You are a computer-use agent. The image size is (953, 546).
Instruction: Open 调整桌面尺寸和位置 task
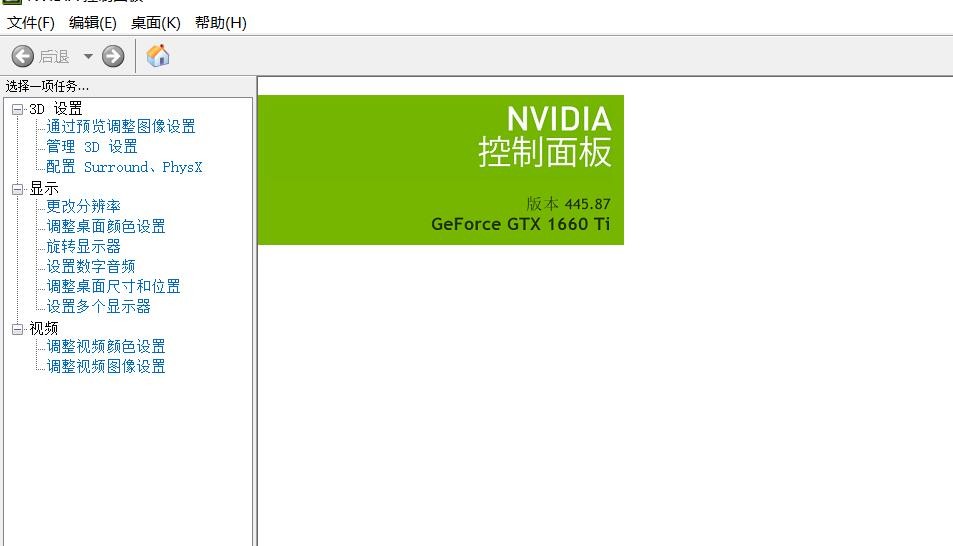coord(113,286)
